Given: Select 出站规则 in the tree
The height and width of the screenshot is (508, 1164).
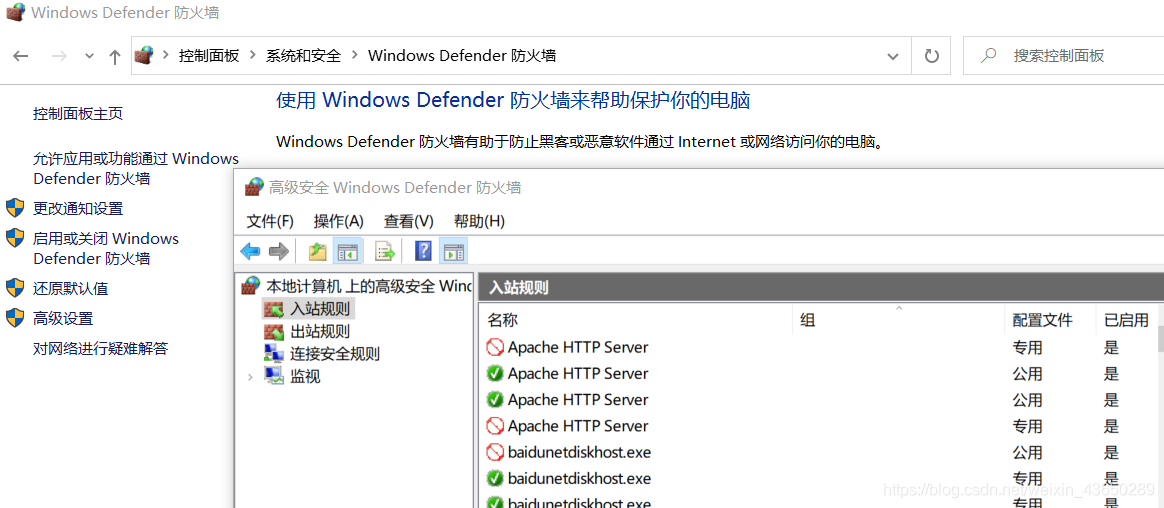Looking at the screenshot, I should point(319,331).
